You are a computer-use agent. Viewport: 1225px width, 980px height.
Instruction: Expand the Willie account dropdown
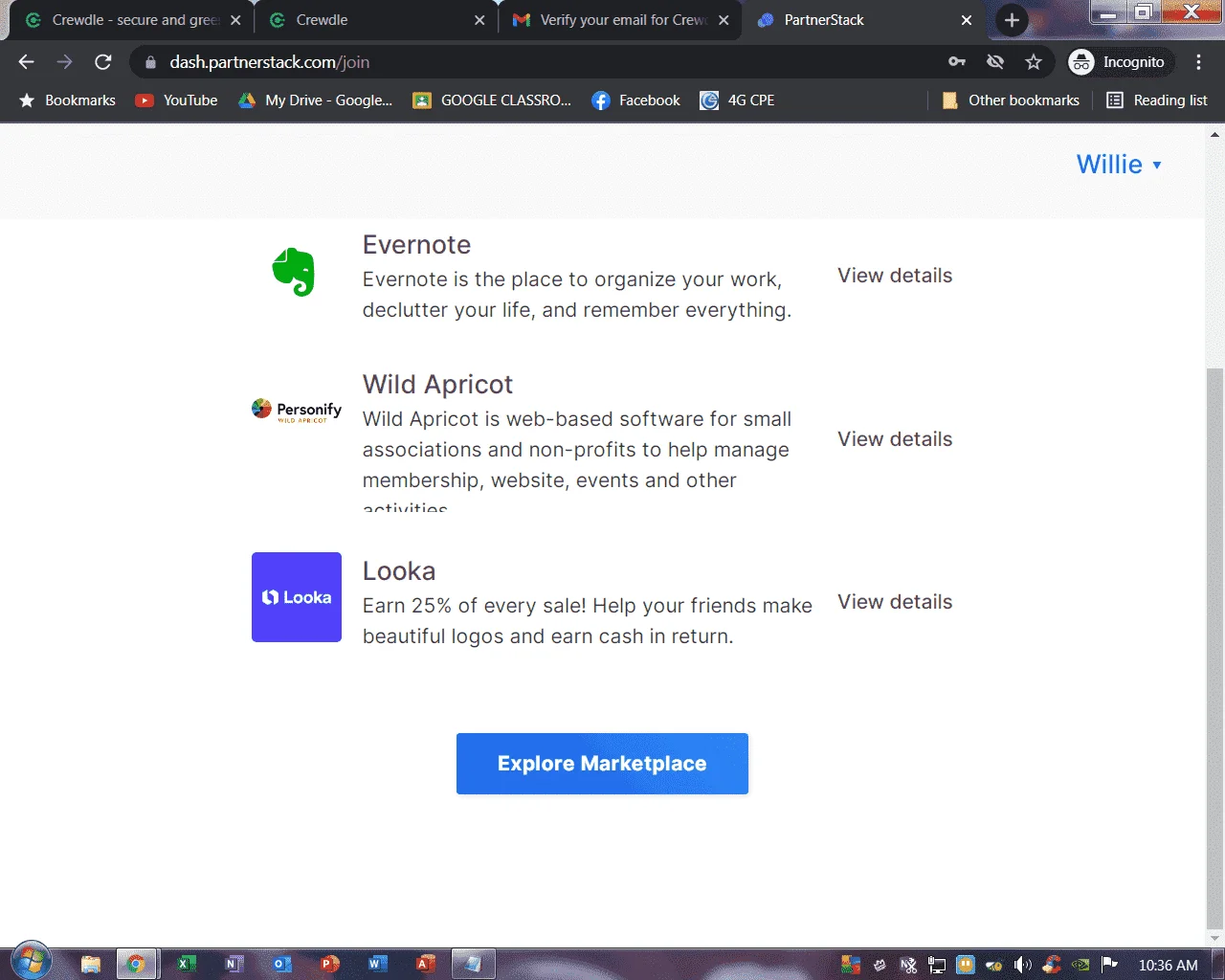(1119, 165)
